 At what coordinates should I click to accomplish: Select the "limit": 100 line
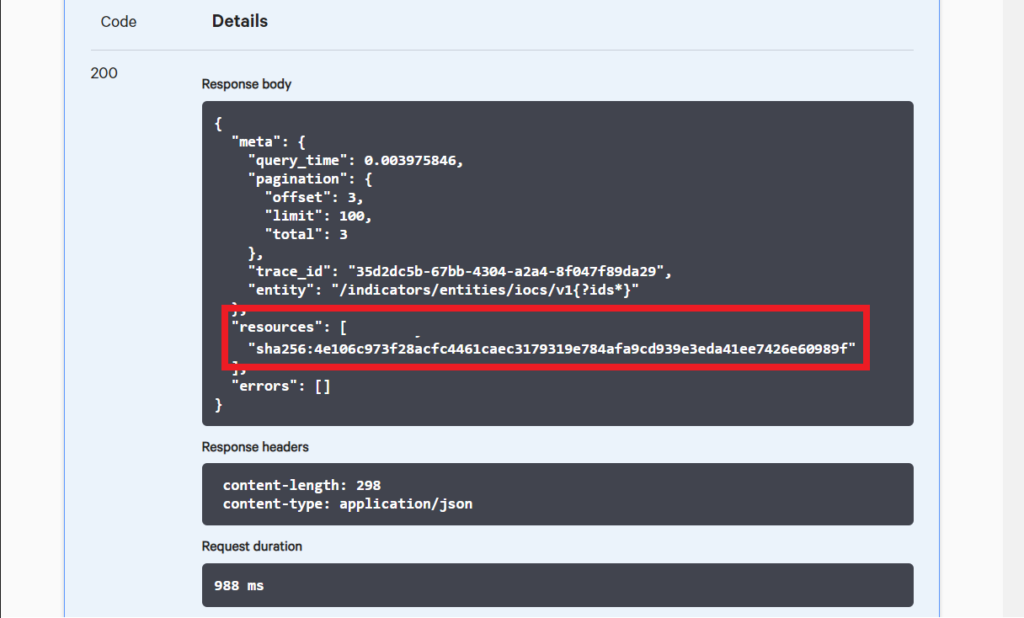318,216
